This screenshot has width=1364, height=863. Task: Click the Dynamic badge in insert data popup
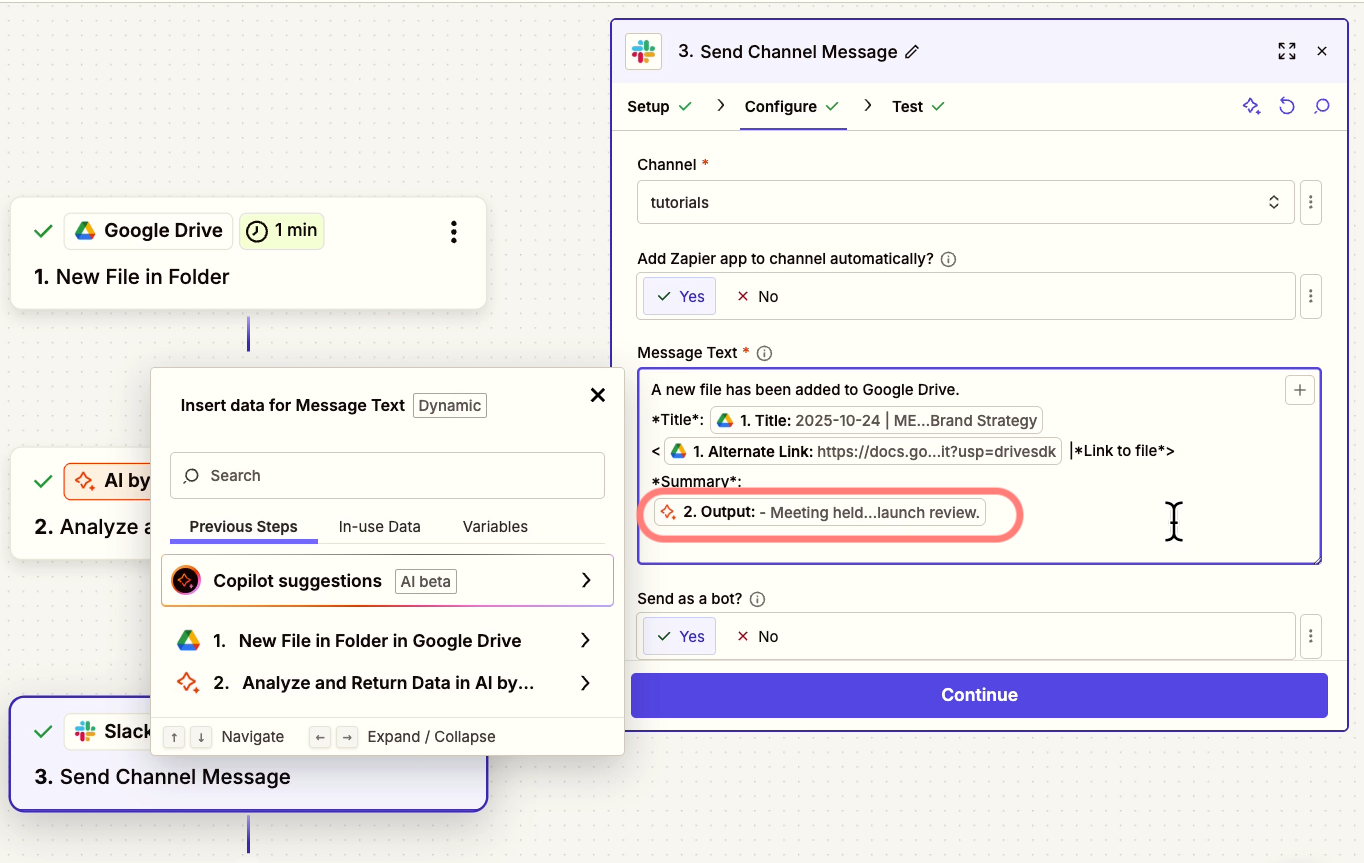coord(450,405)
